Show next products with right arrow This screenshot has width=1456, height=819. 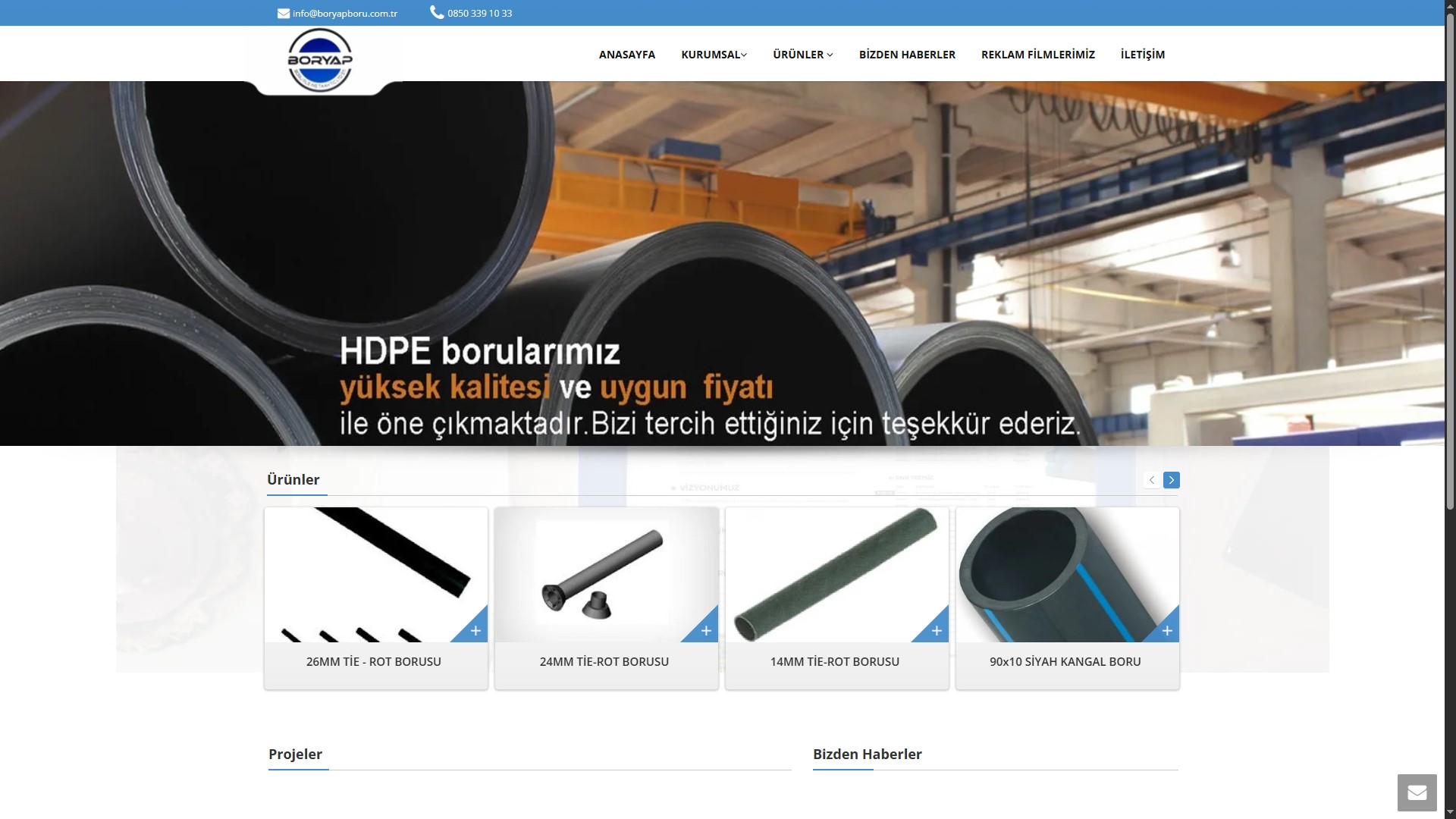pyautogui.click(x=1172, y=480)
